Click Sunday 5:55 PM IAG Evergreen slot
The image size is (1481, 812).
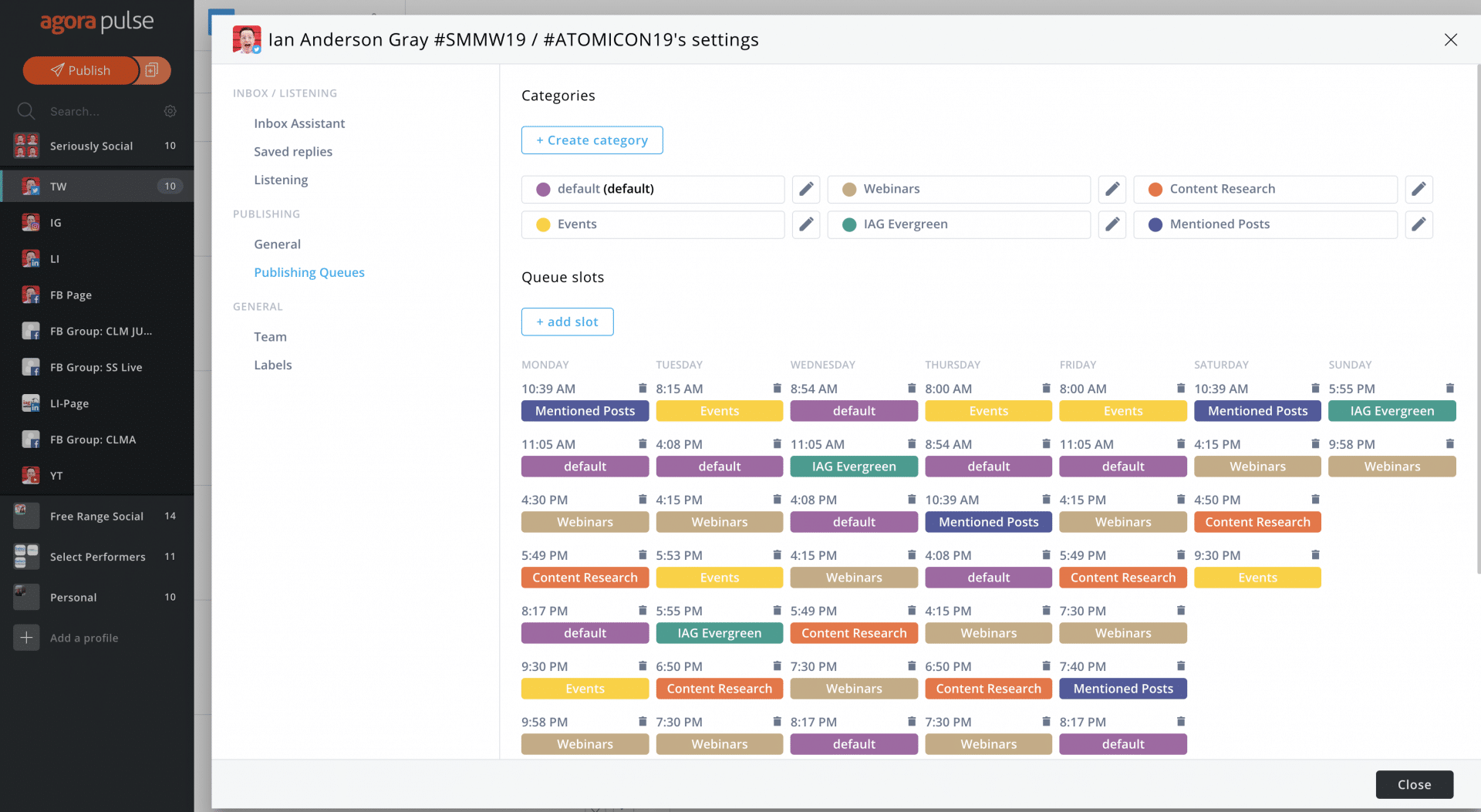tap(1392, 411)
